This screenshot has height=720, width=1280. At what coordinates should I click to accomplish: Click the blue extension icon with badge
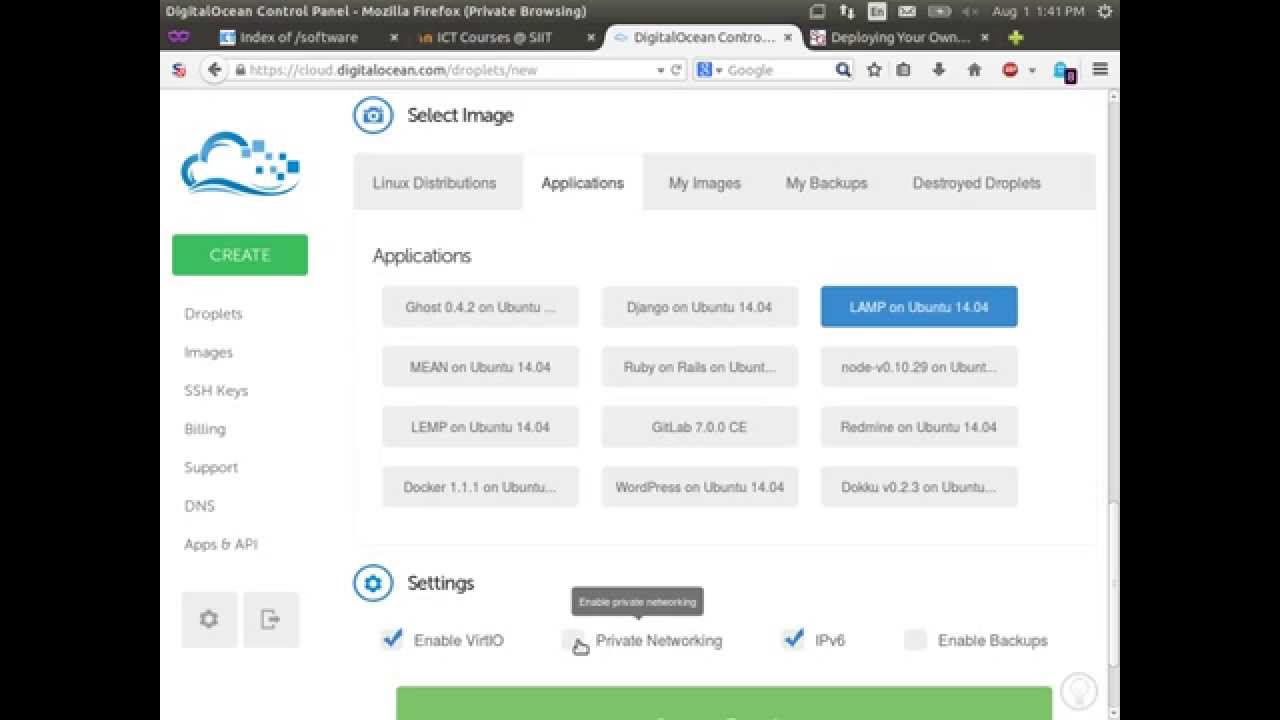click(1064, 71)
